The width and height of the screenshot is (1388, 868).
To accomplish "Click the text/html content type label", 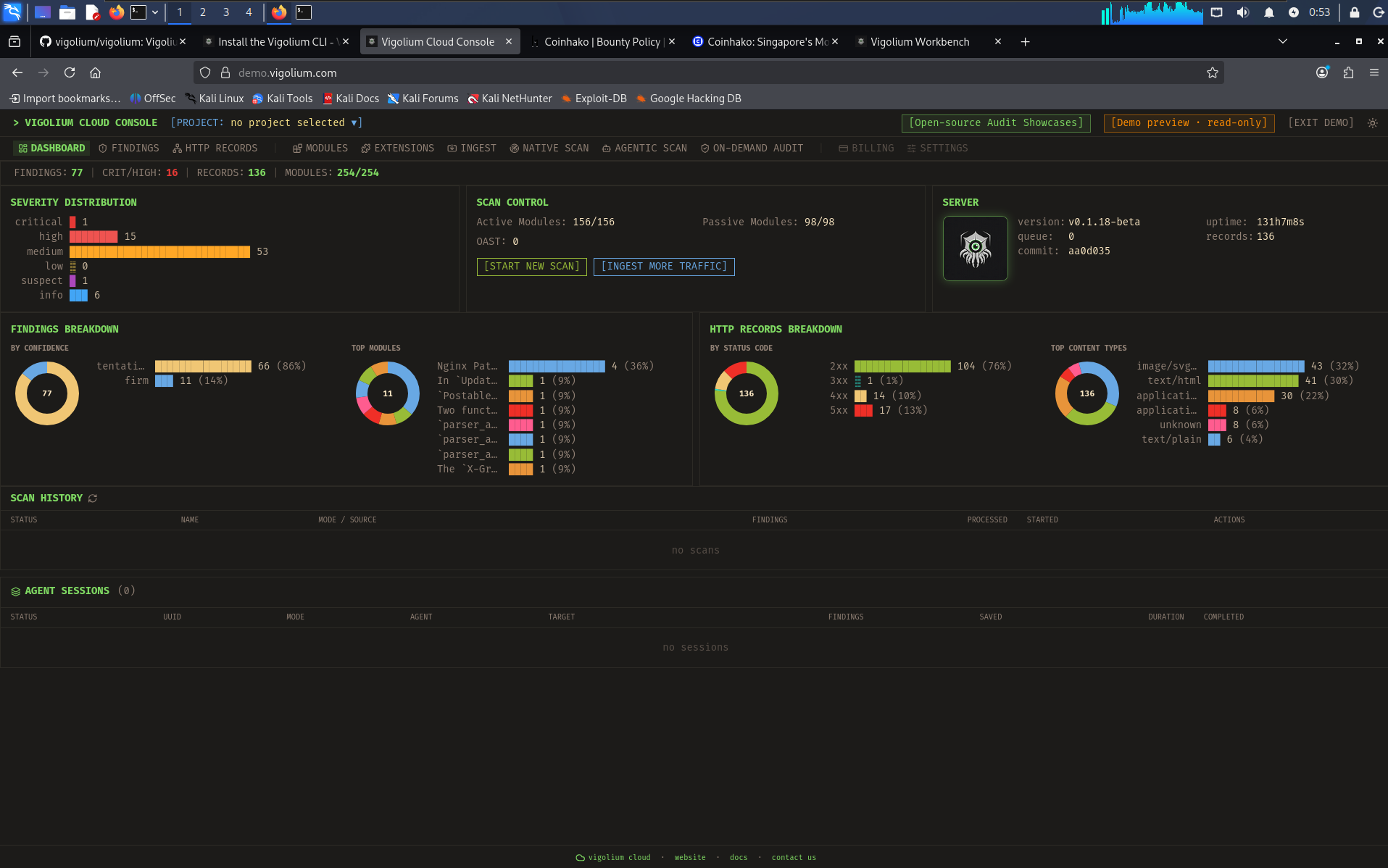I will pyautogui.click(x=1174, y=380).
